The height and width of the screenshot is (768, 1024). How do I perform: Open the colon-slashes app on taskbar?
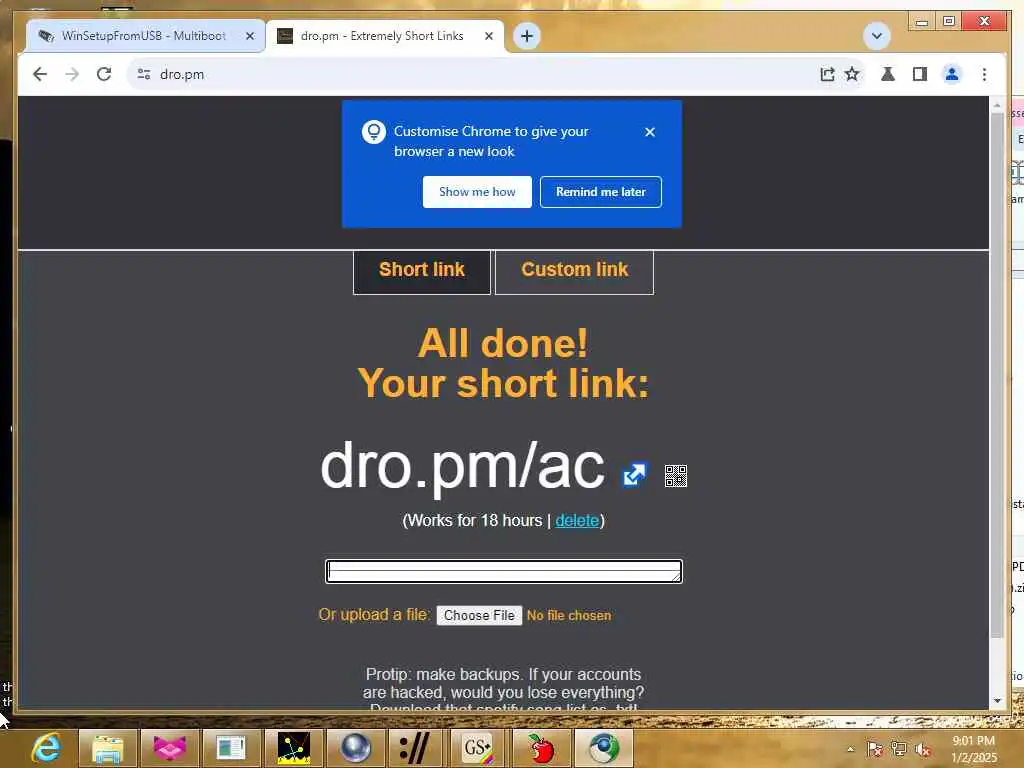pos(417,748)
